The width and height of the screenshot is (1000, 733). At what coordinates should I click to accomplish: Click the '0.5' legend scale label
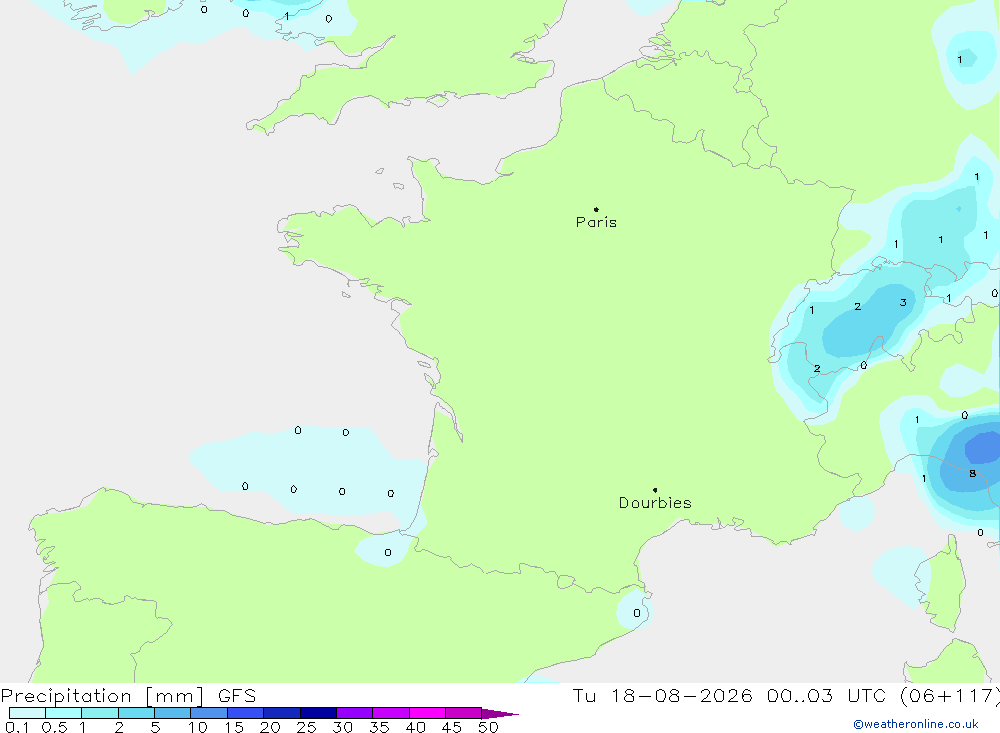point(54,727)
